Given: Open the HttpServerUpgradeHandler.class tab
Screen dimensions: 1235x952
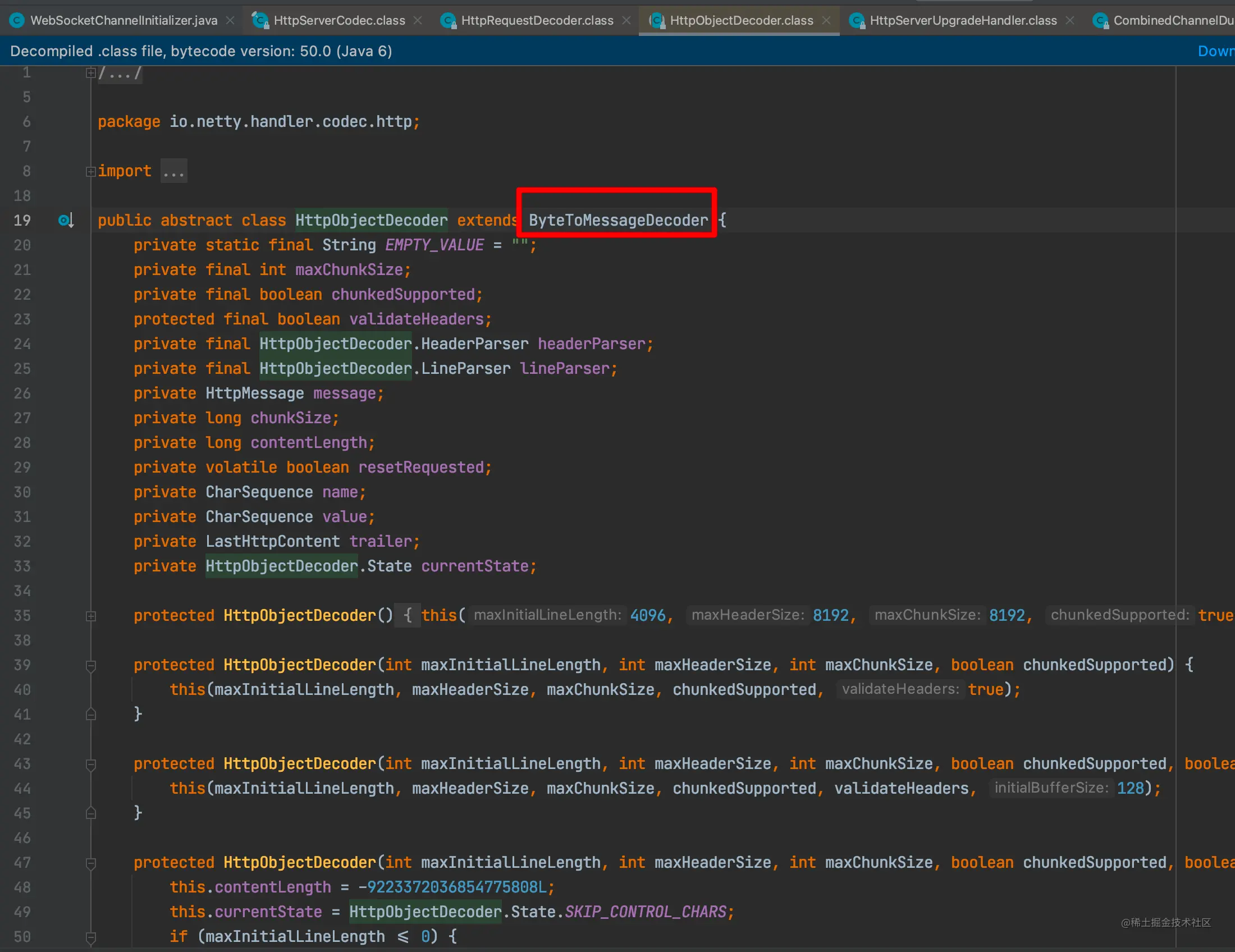Looking at the screenshot, I should 962,20.
